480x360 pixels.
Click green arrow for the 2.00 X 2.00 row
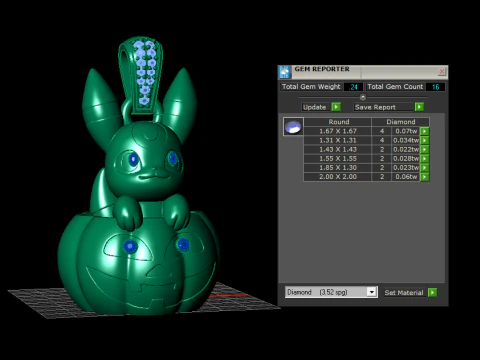424,177
